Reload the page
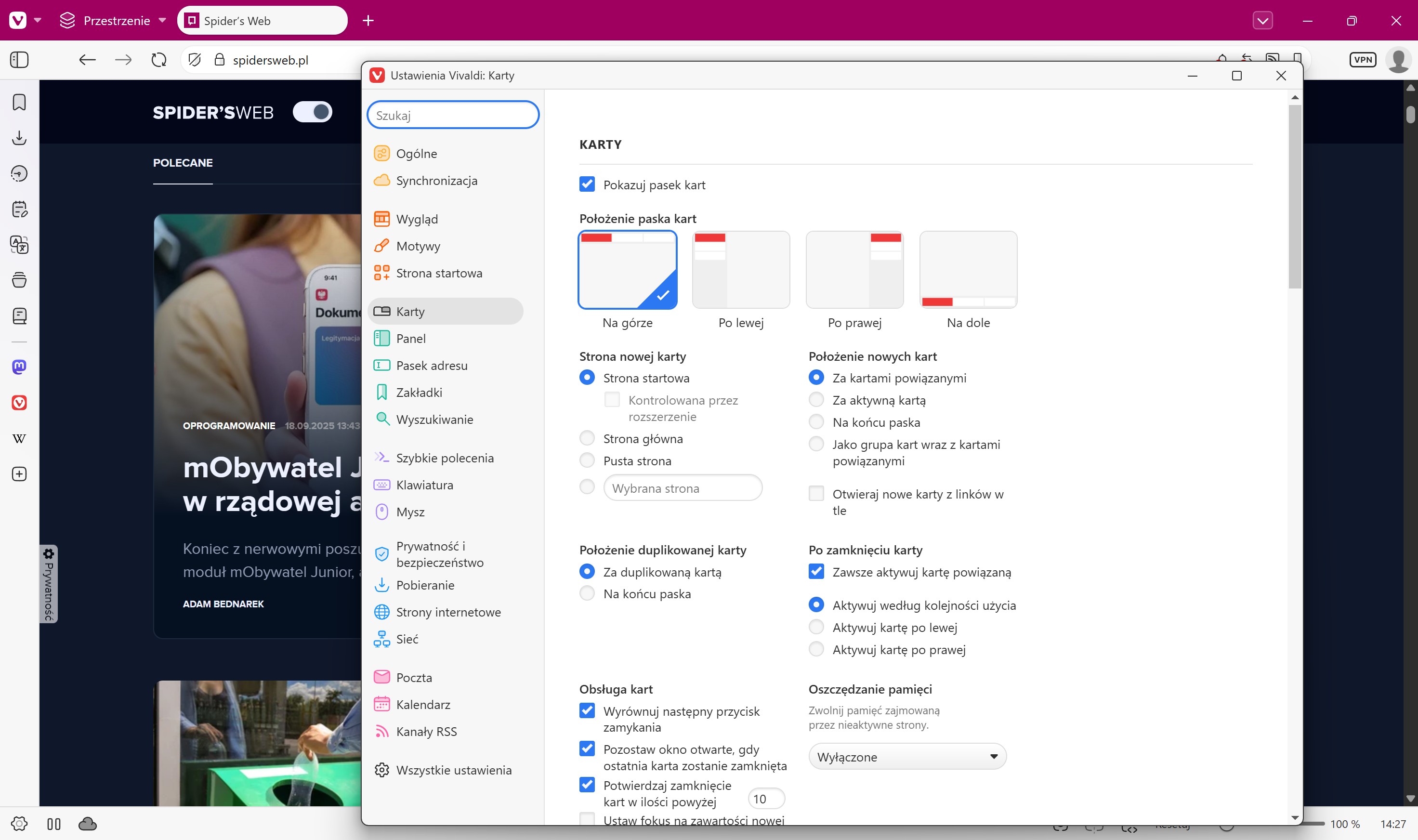This screenshot has height=840, width=1418. point(159,59)
